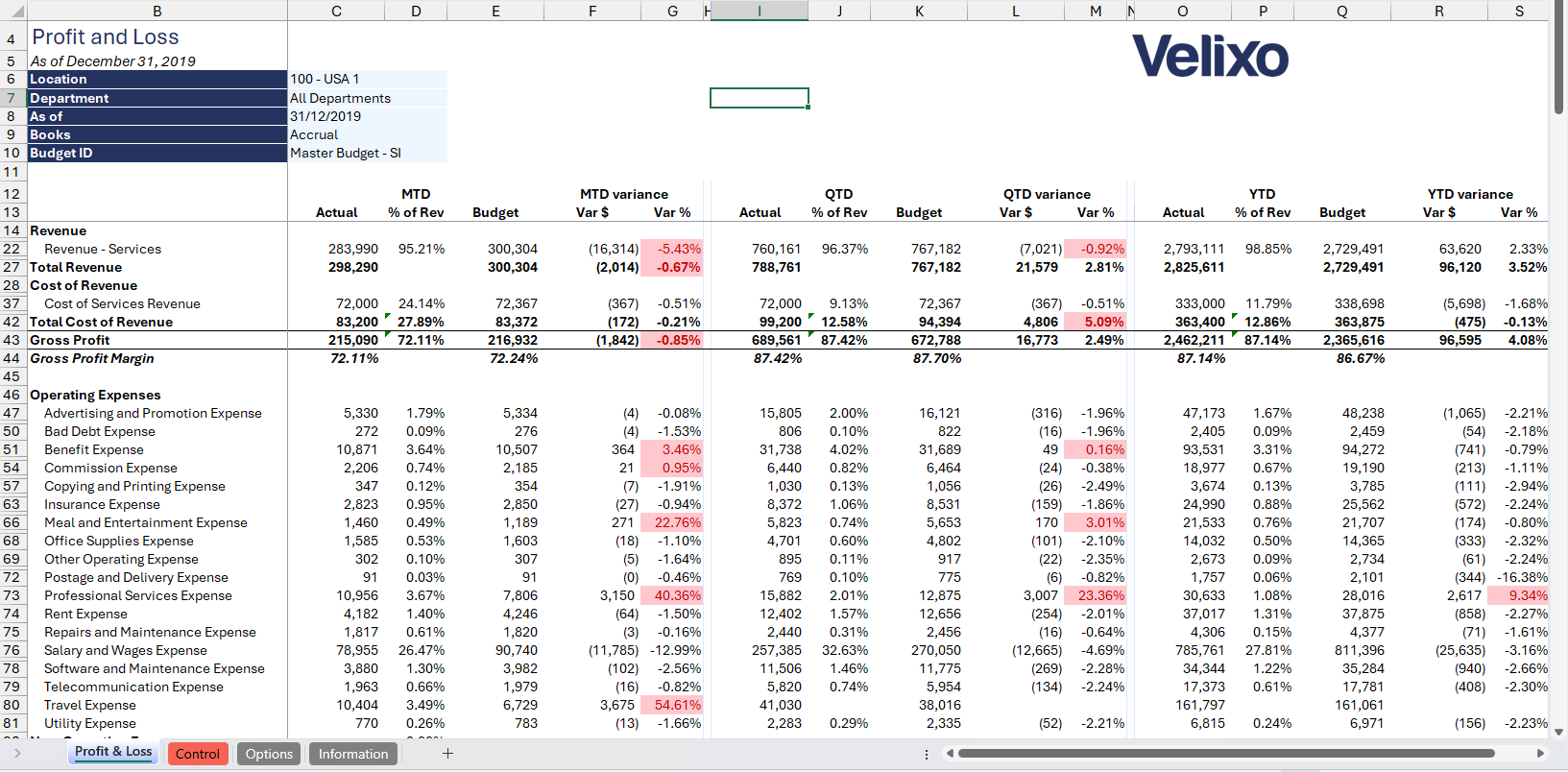The height and width of the screenshot is (772, 1568).
Task: Click 'Professional Services Expense' row label
Action: click(138, 595)
